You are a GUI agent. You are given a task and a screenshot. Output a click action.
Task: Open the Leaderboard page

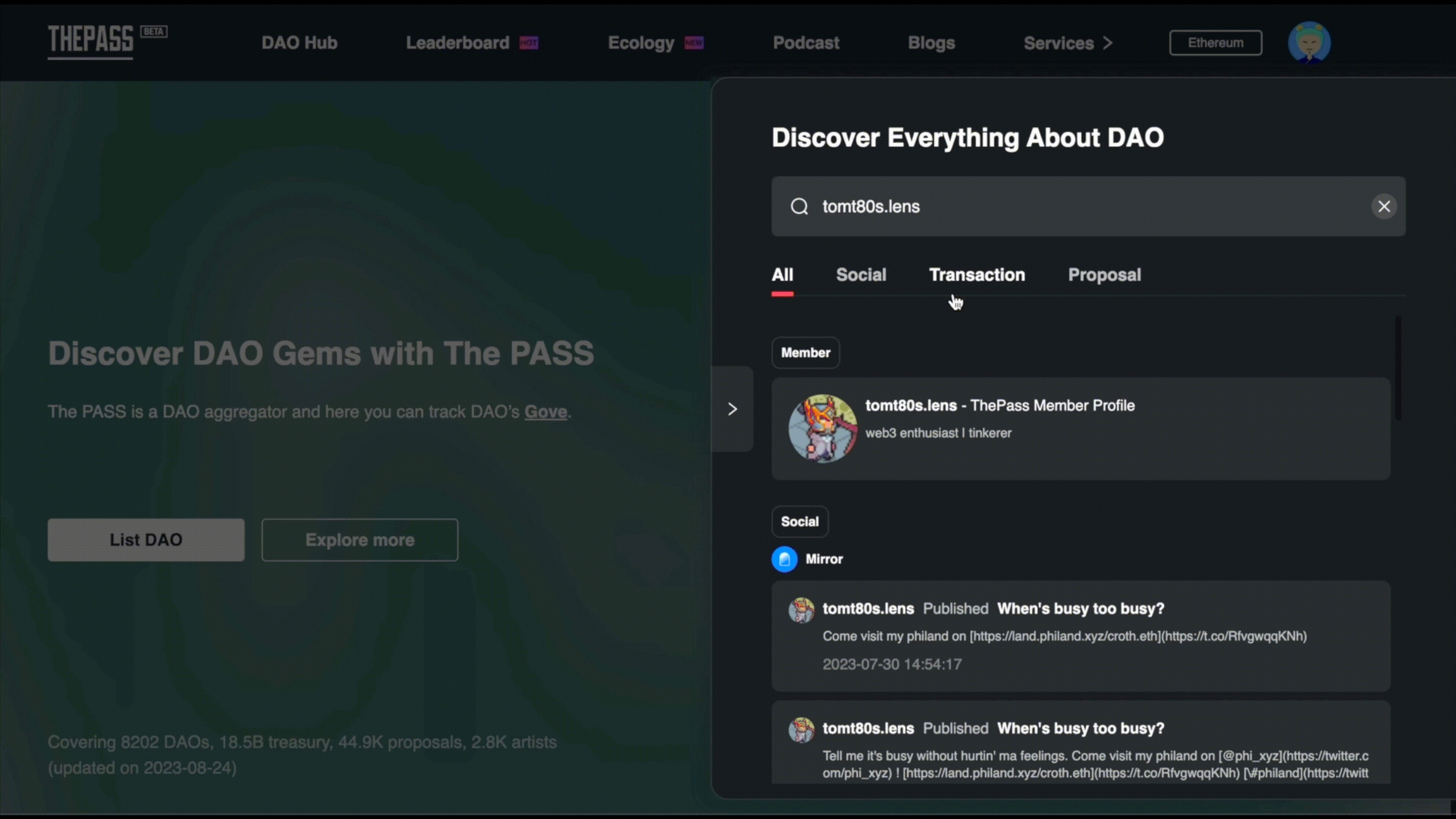[458, 43]
